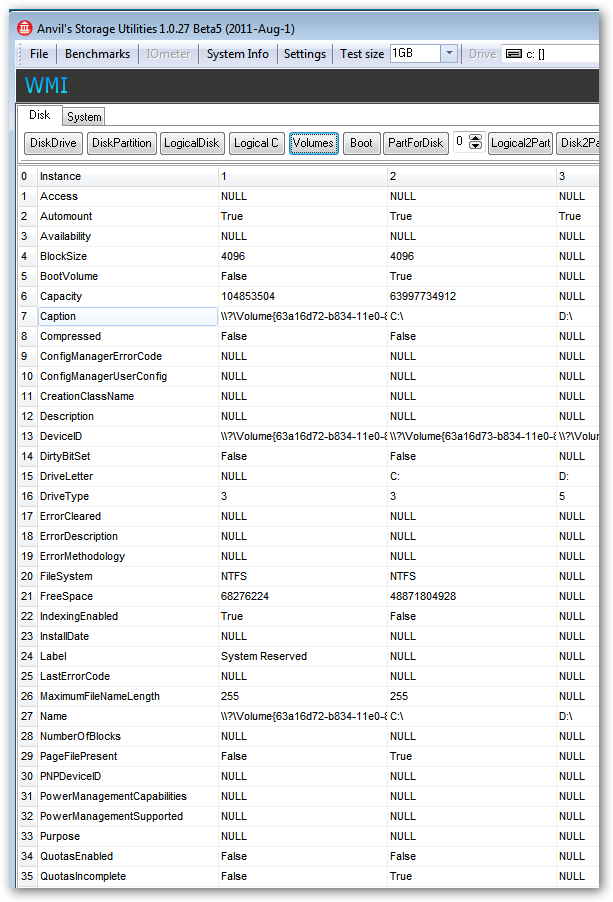Select the IndexingEnabled row label
The width and height of the screenshot is (613, 902).
(79, 617)
